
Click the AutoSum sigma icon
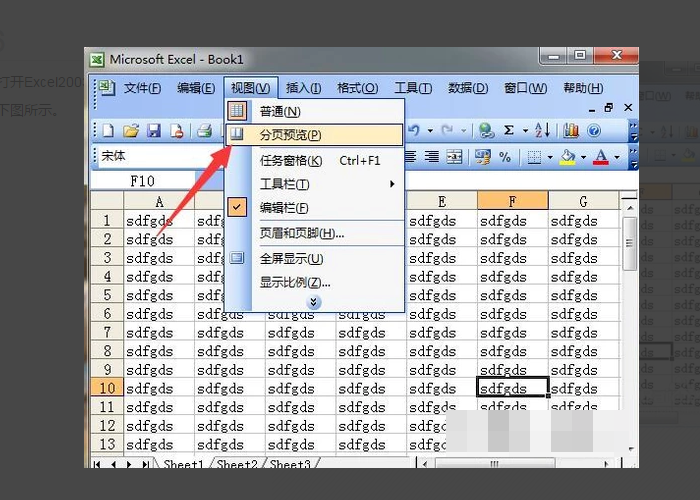click(508, 130)
